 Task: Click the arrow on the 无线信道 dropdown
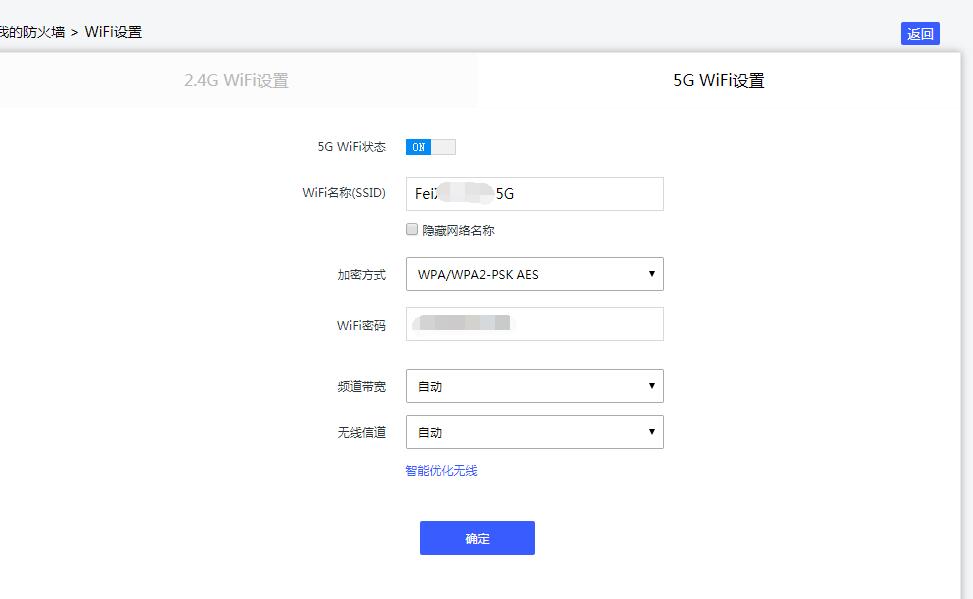click(x=651, y=432)
